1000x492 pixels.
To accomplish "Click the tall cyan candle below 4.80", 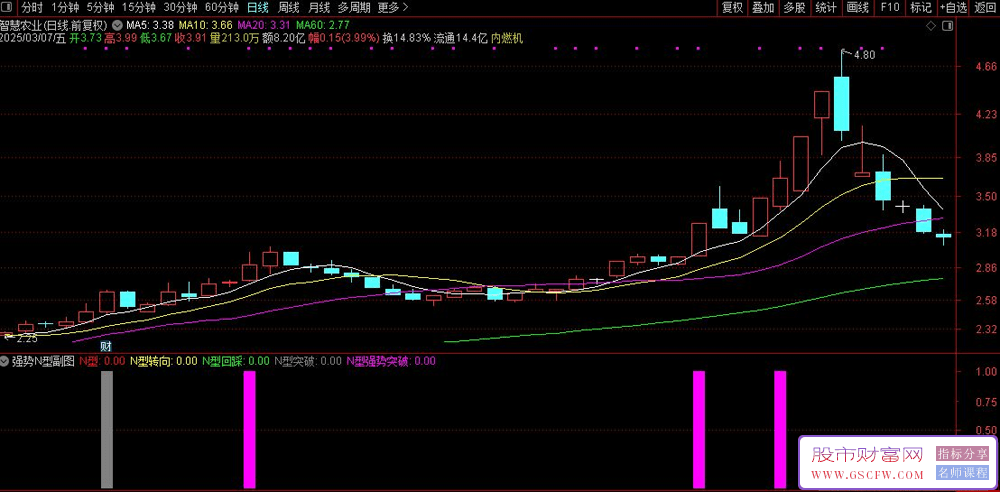I will click(841, 103).
